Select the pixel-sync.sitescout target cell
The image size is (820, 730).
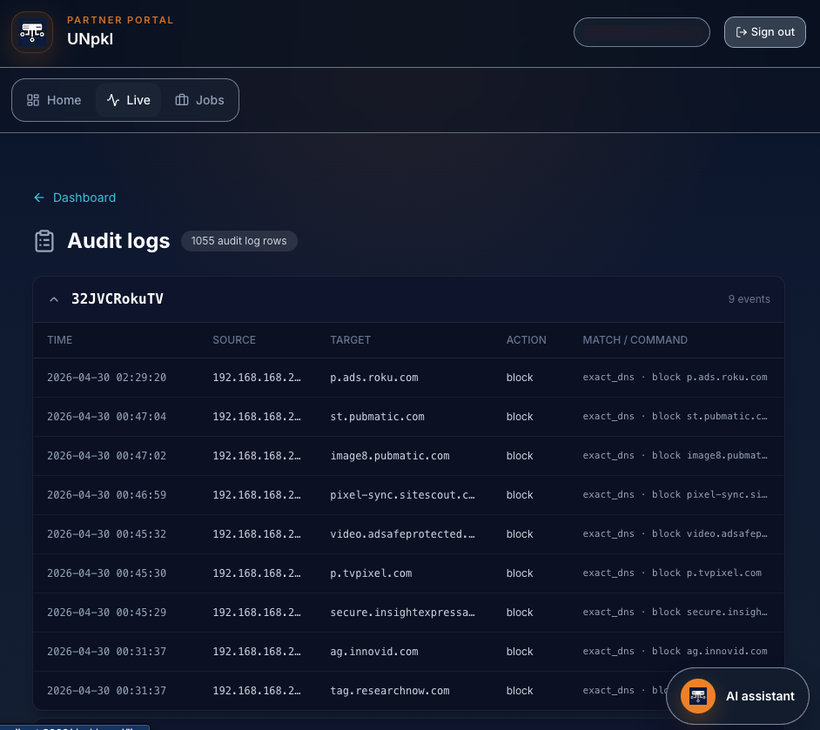(x=402, y=495)
